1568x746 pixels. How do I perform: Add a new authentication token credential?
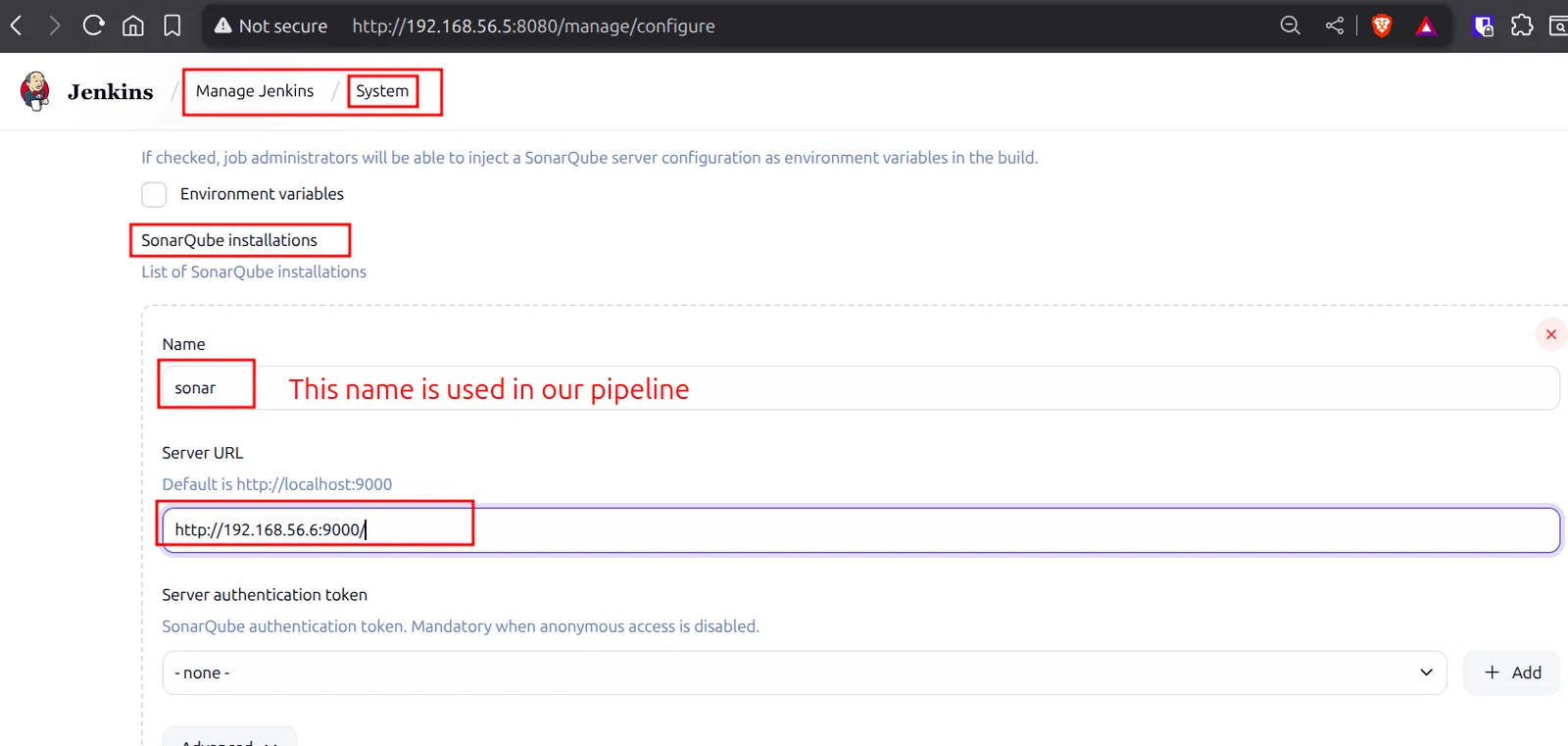(1512, 672)
